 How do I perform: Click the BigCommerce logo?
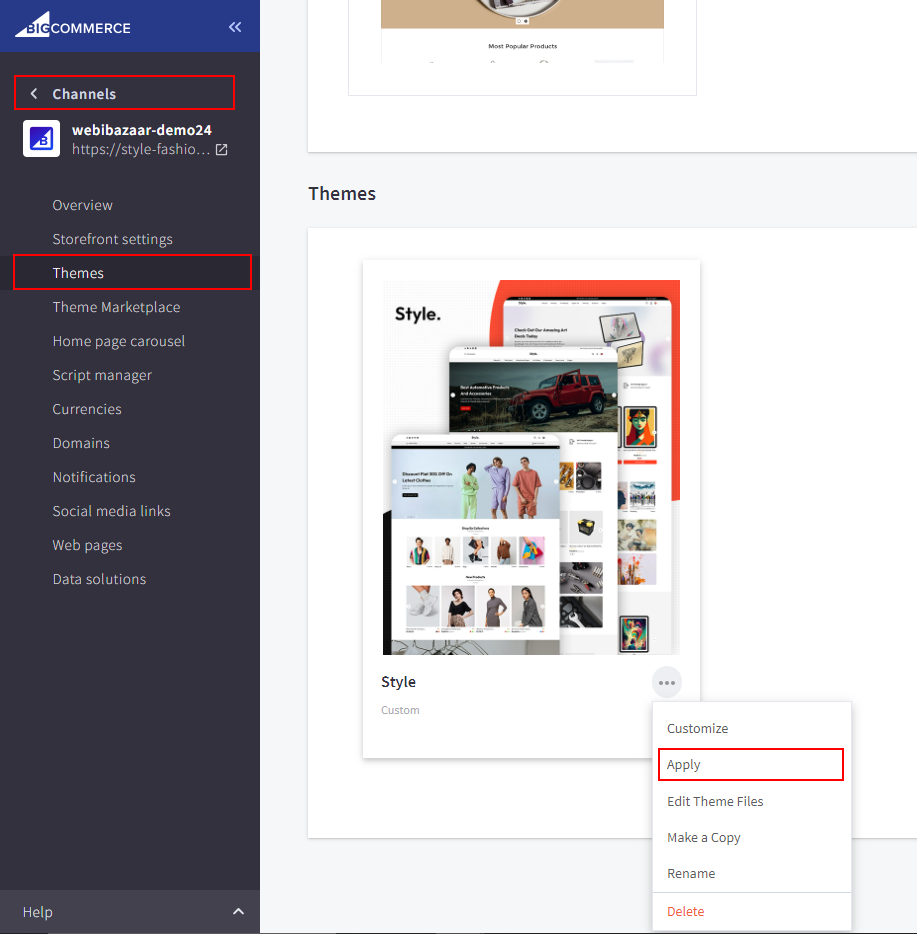click(x=73, y=27)
